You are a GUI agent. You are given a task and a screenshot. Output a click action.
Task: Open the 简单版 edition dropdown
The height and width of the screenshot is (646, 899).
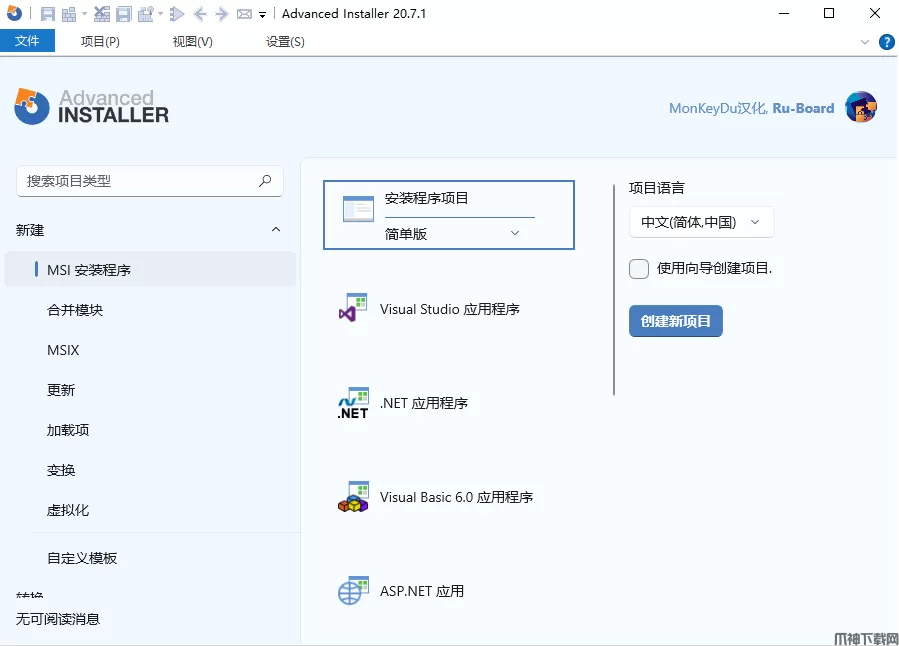(x=453, y=234)
